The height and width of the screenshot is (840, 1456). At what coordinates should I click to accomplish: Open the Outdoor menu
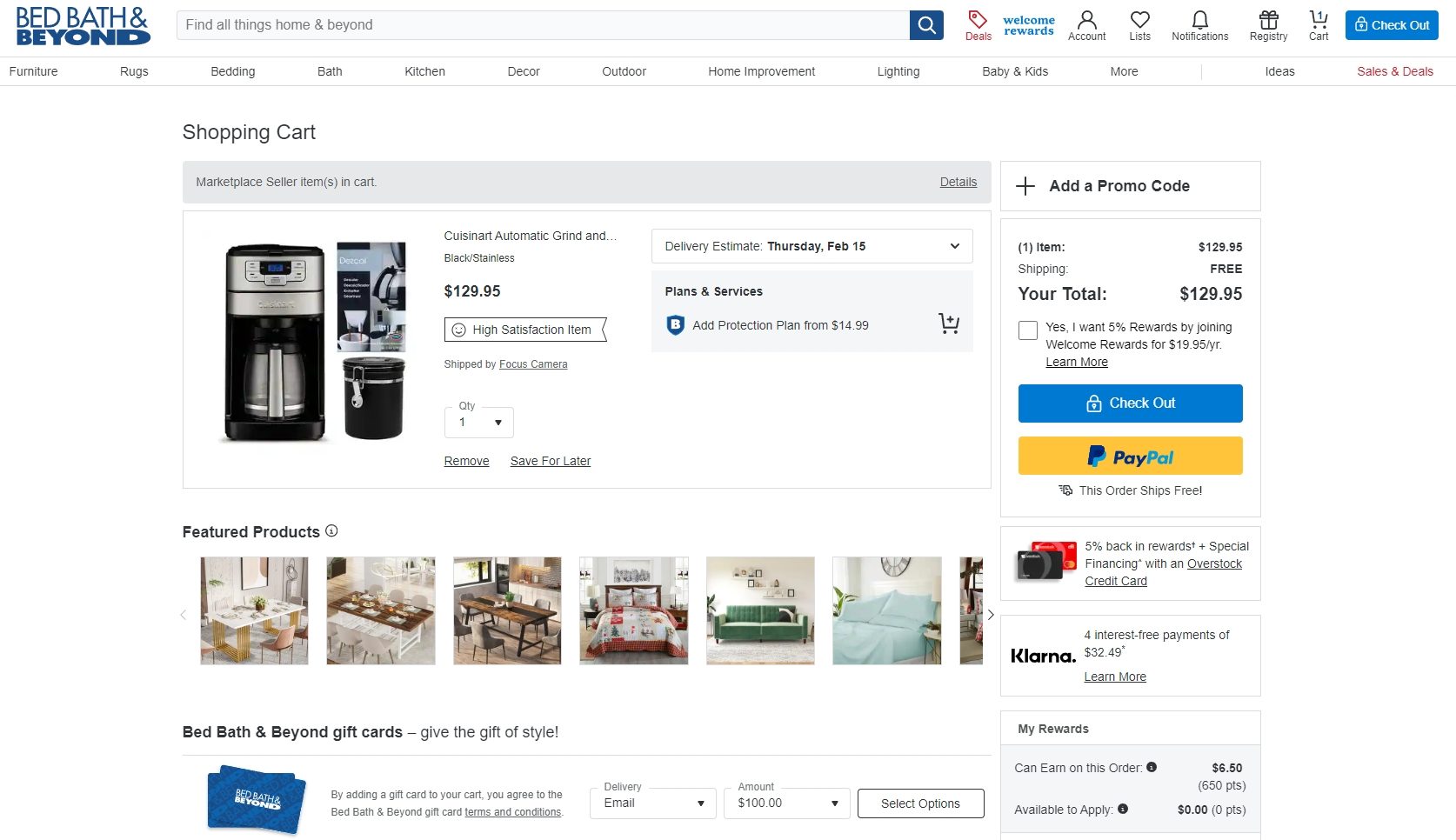click(624, 71)
